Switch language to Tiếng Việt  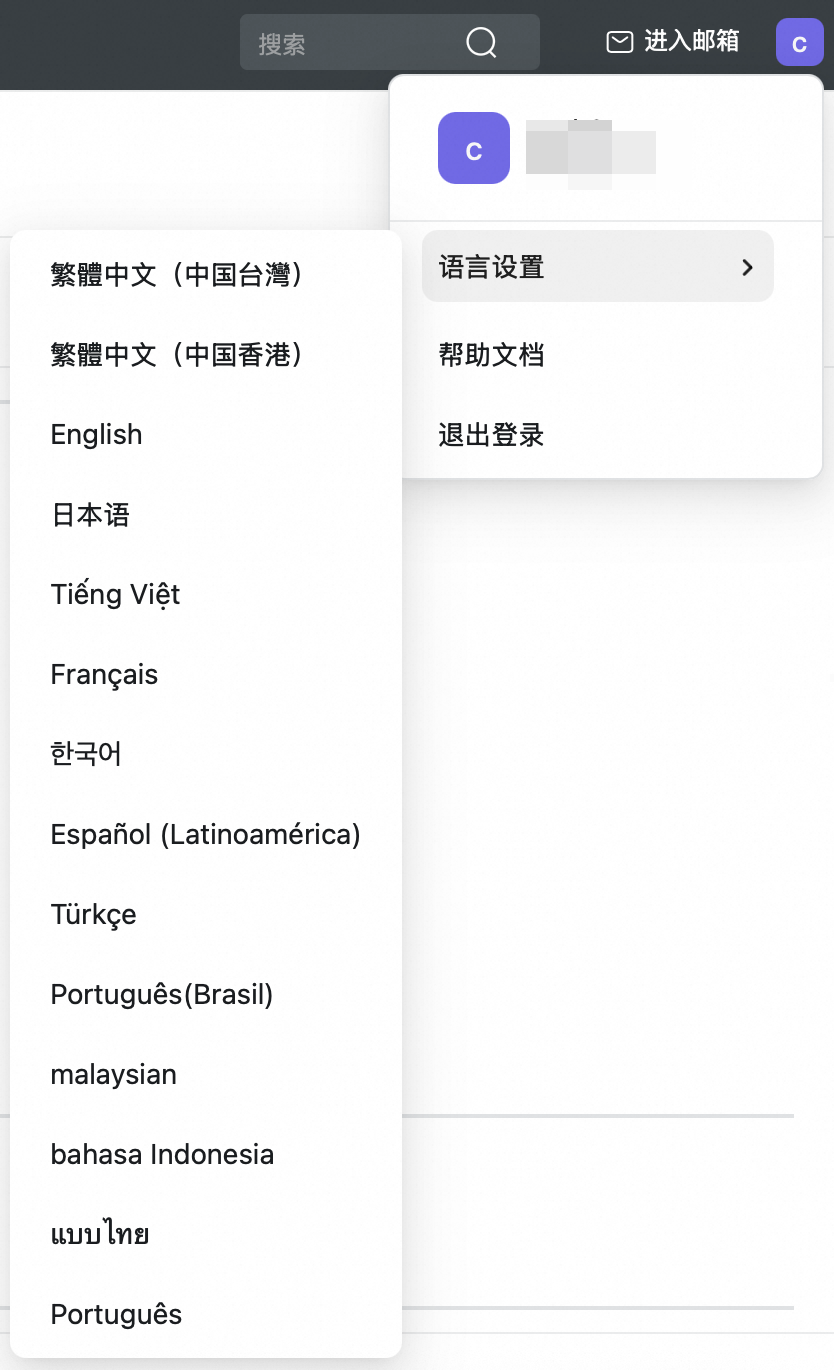pyautogui.click(x=115, y=595)
